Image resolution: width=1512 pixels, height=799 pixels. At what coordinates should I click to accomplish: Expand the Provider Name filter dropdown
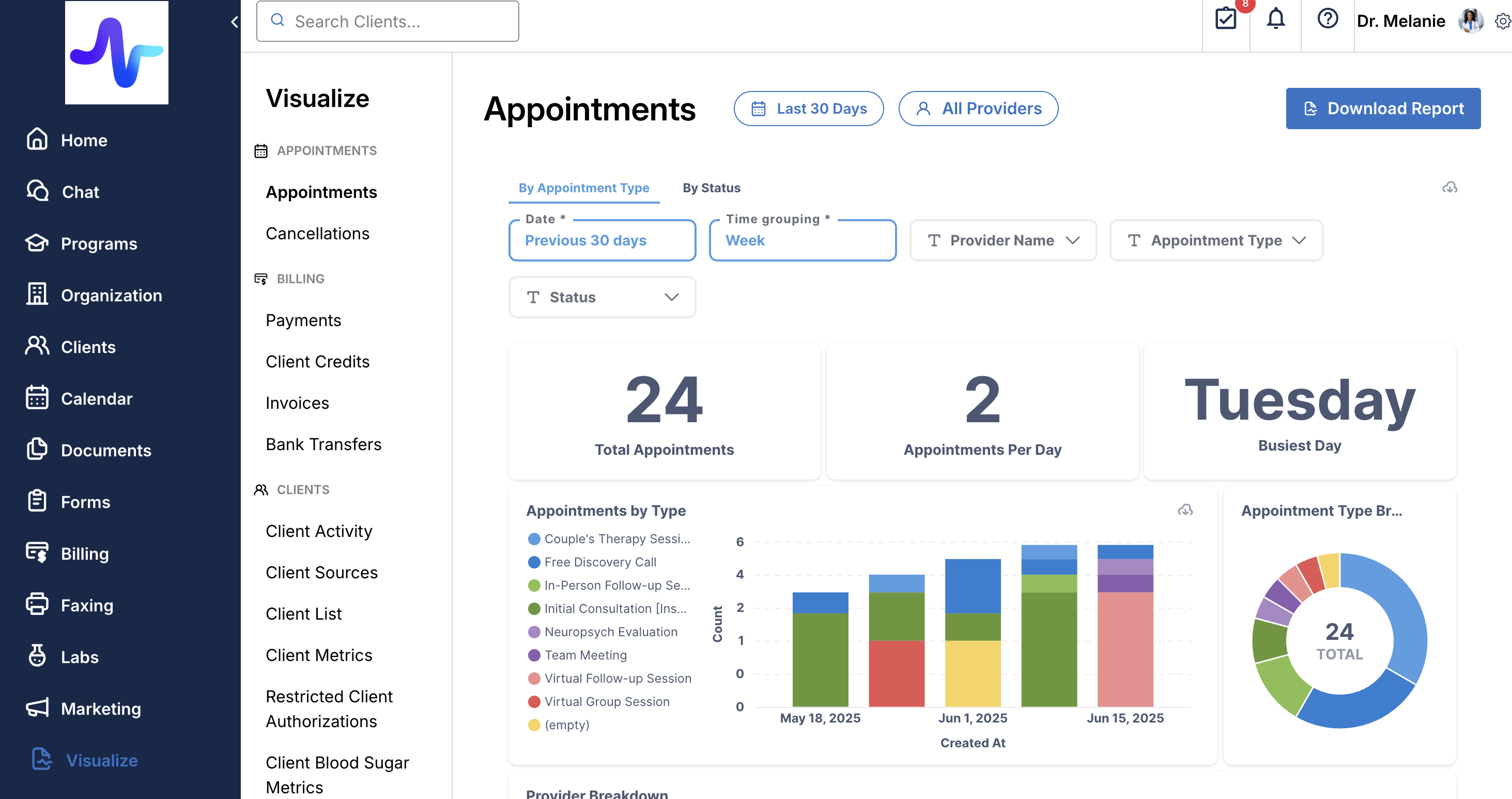[1002, 240]
